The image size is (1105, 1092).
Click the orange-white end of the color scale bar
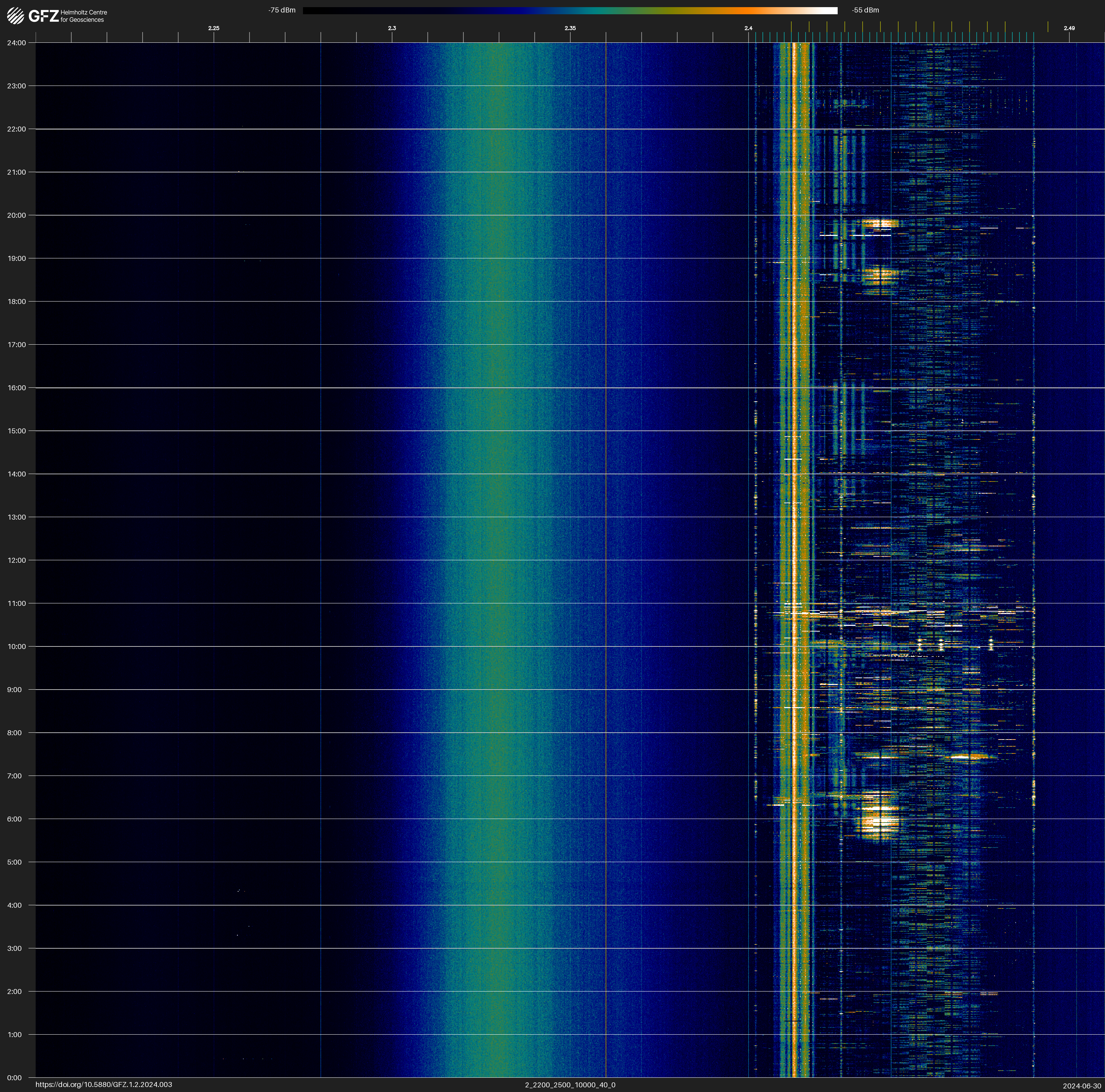pyautogui.click(x=812, y=10)
